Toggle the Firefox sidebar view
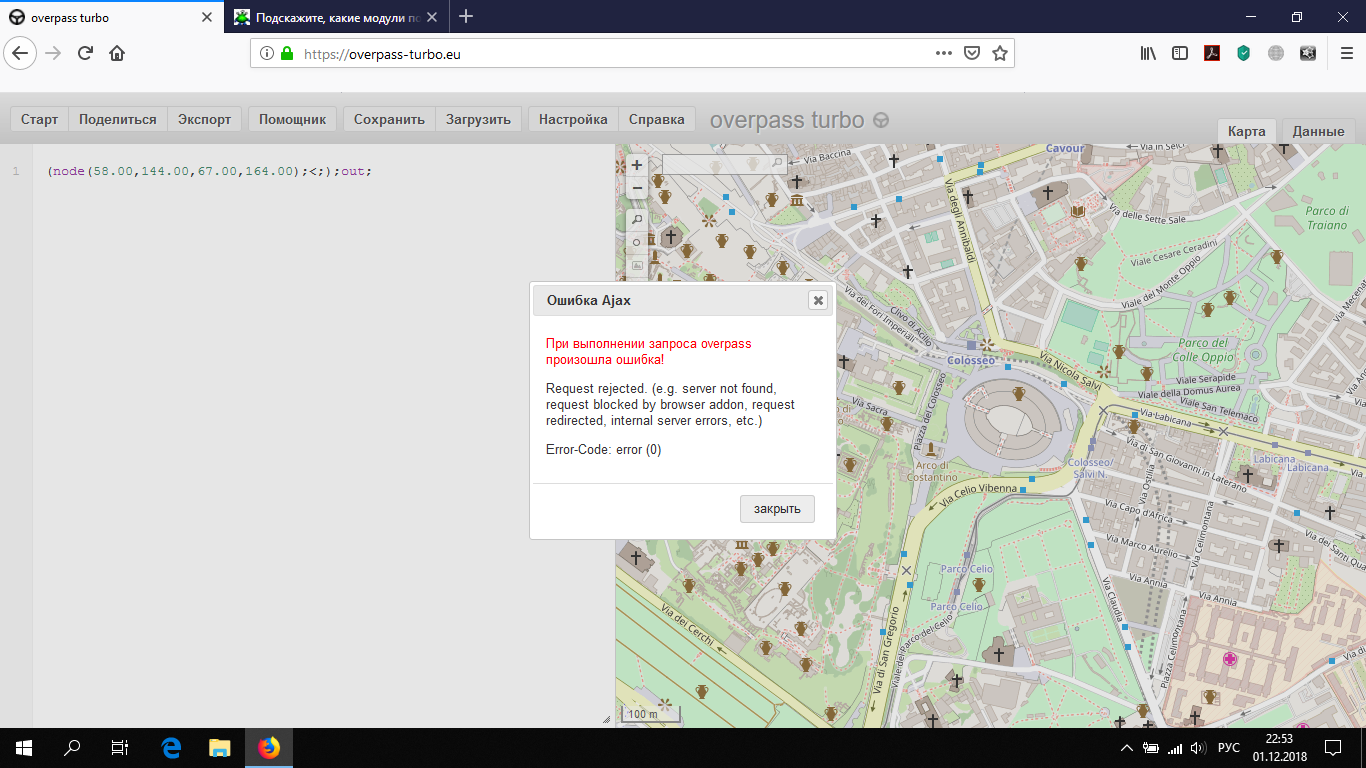The height and width of the screenshot is (768, 1366). 1180,54
